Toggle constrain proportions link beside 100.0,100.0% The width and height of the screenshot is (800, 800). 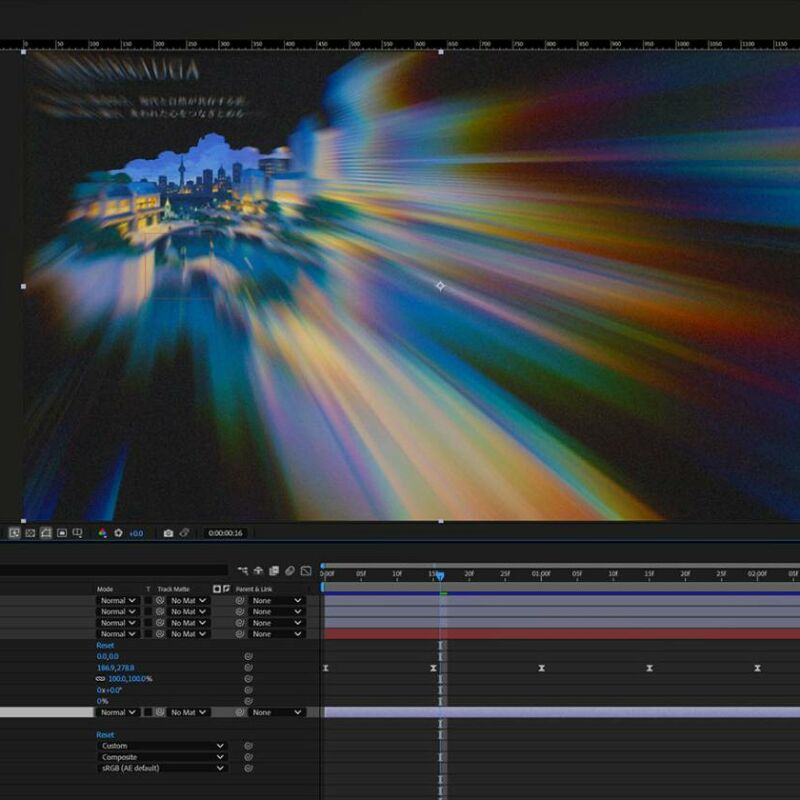pos(100,679)
